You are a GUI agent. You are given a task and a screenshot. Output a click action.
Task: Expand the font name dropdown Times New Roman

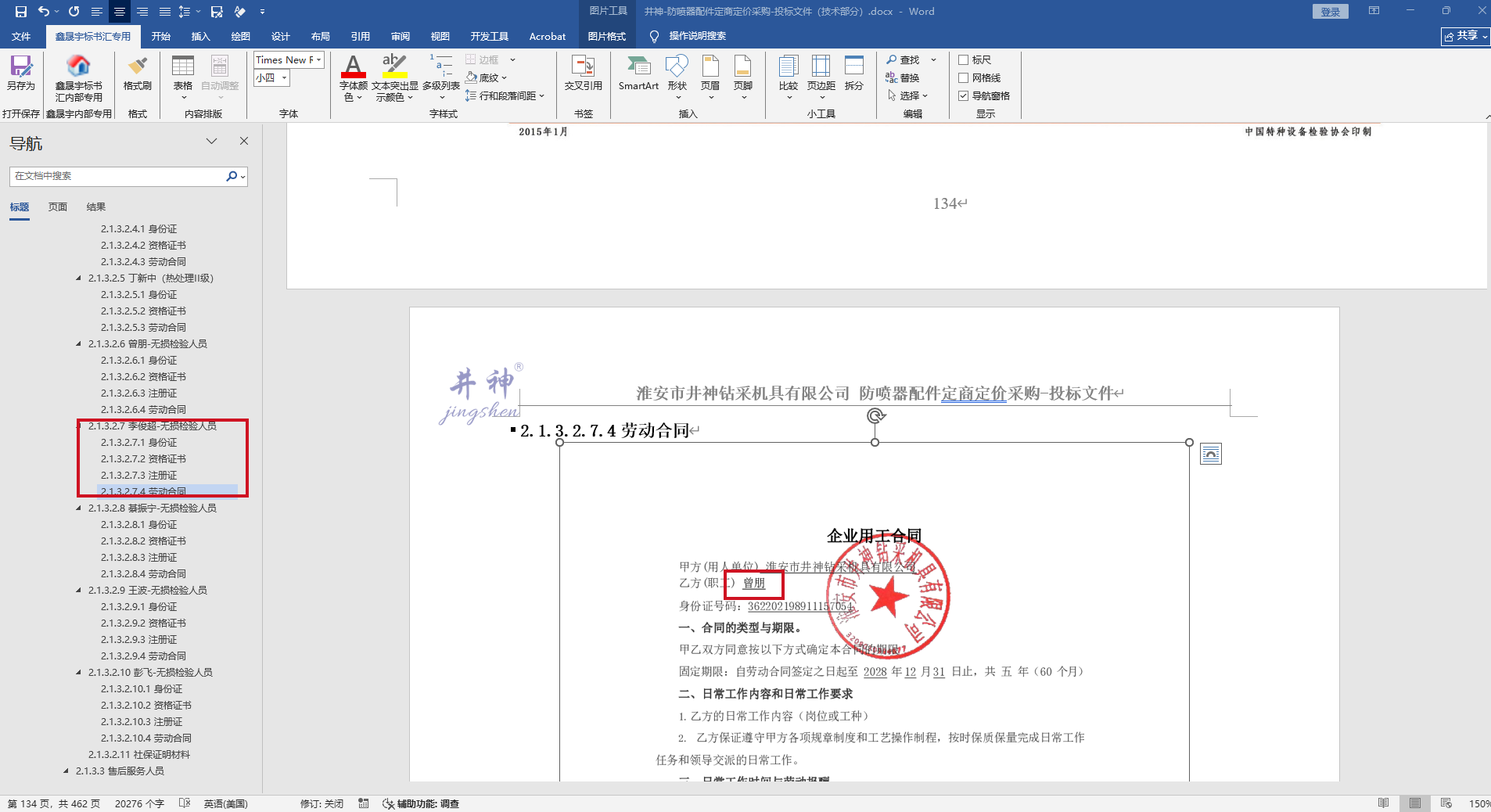click(x=318, y=59)
